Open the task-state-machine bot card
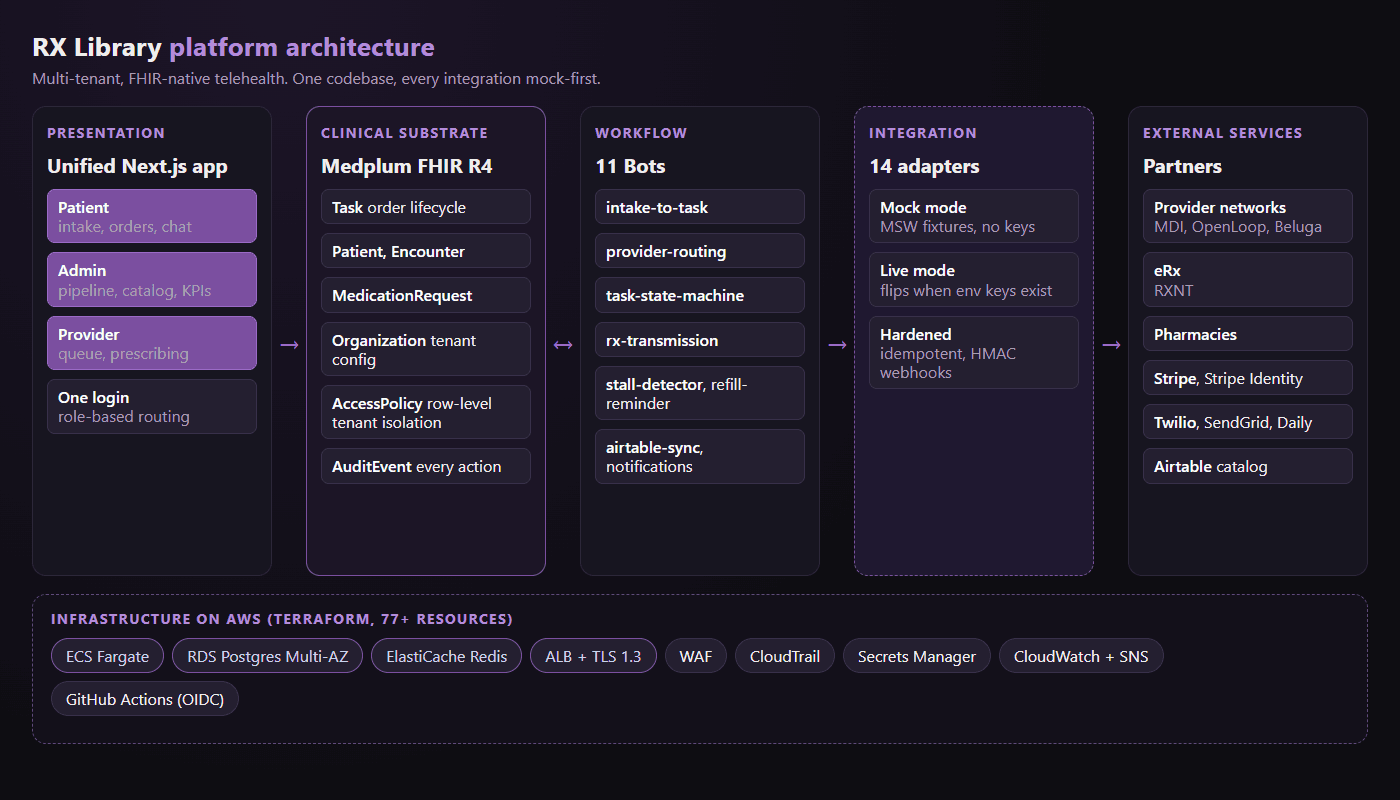The width and height of the screenshot is (1400, 800). (700, 295)
